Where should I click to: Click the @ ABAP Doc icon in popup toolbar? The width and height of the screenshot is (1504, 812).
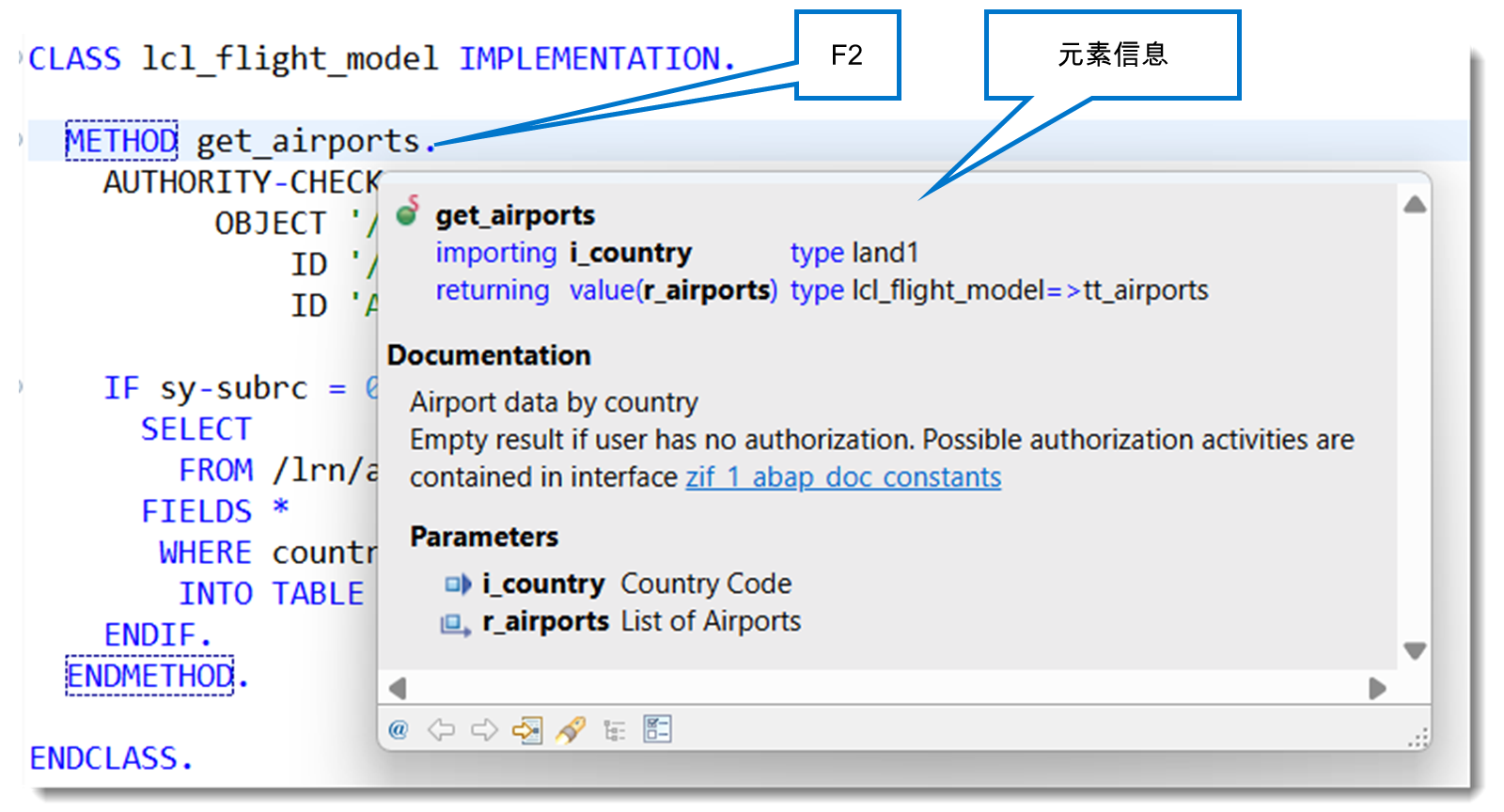pos(399,729)
